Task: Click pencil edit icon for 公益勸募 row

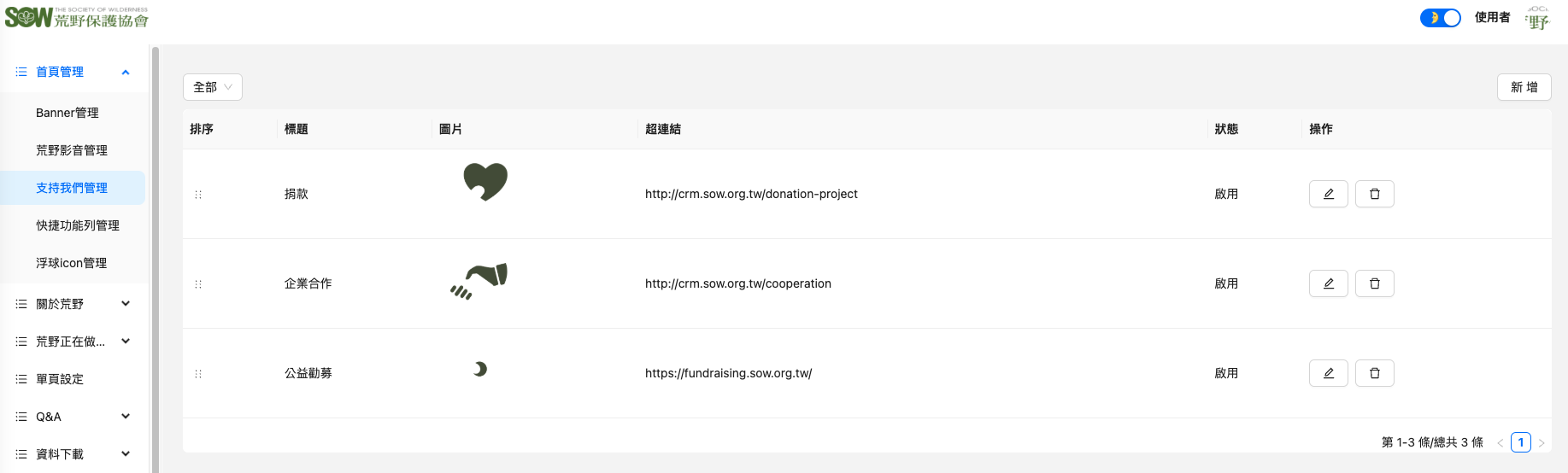Action: pyautogui.click(x=1328, y=373)
